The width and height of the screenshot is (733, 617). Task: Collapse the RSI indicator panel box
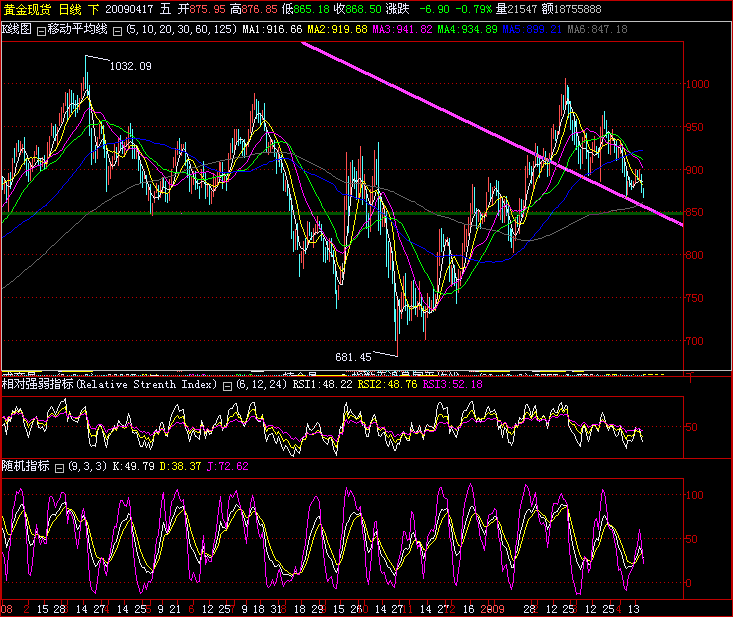pos(227,386)
